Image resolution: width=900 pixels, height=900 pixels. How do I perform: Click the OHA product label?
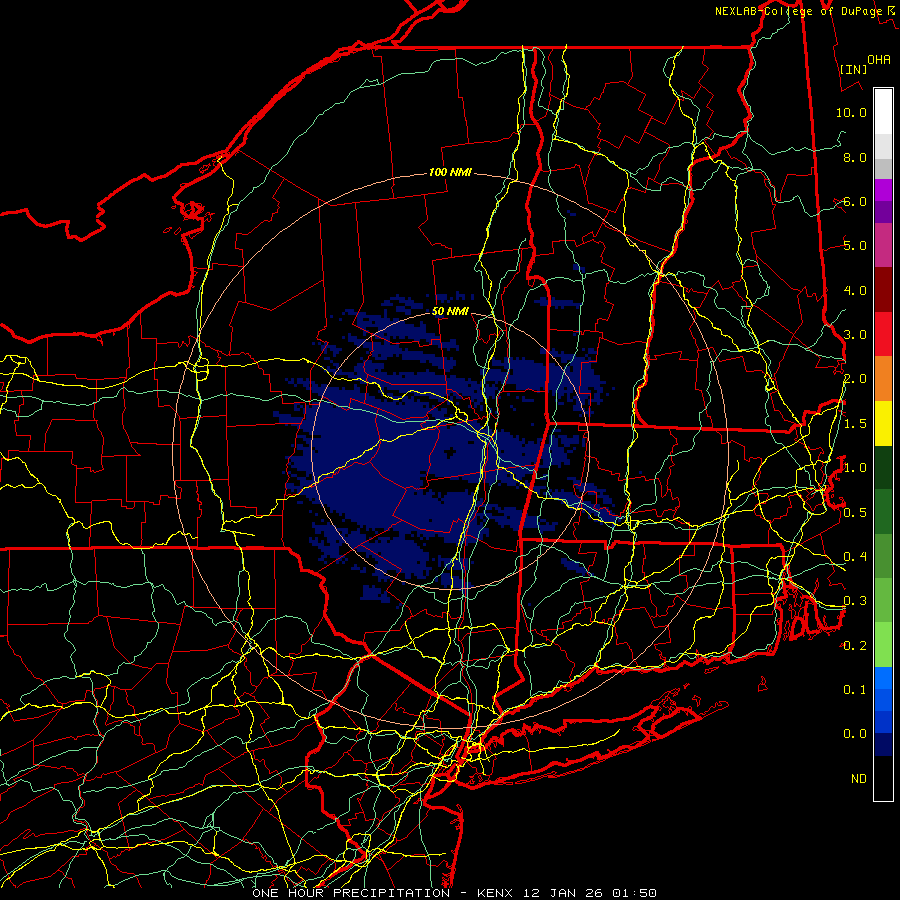tap(879, 59)
